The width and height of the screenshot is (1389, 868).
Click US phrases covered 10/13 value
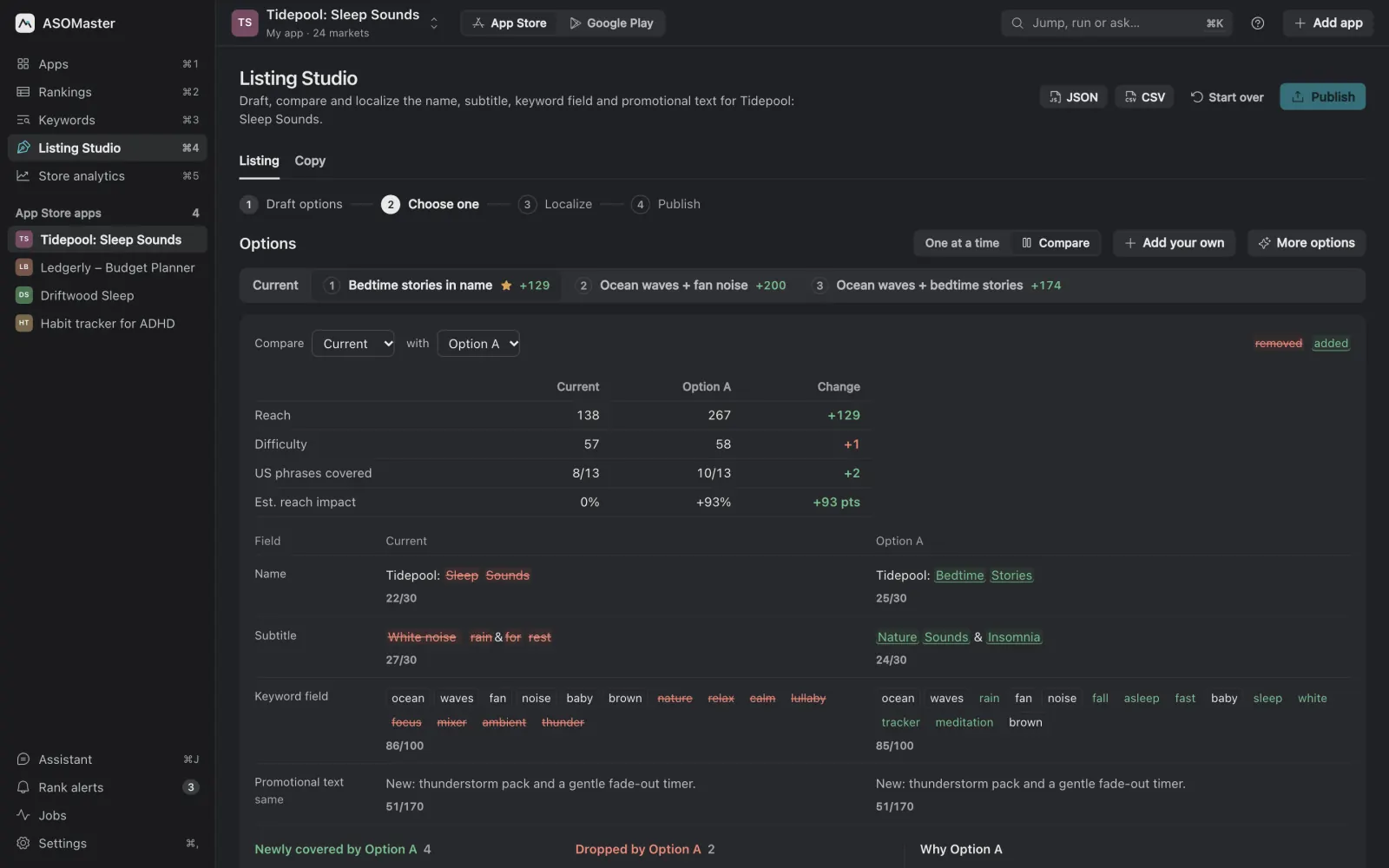(714, 474)
